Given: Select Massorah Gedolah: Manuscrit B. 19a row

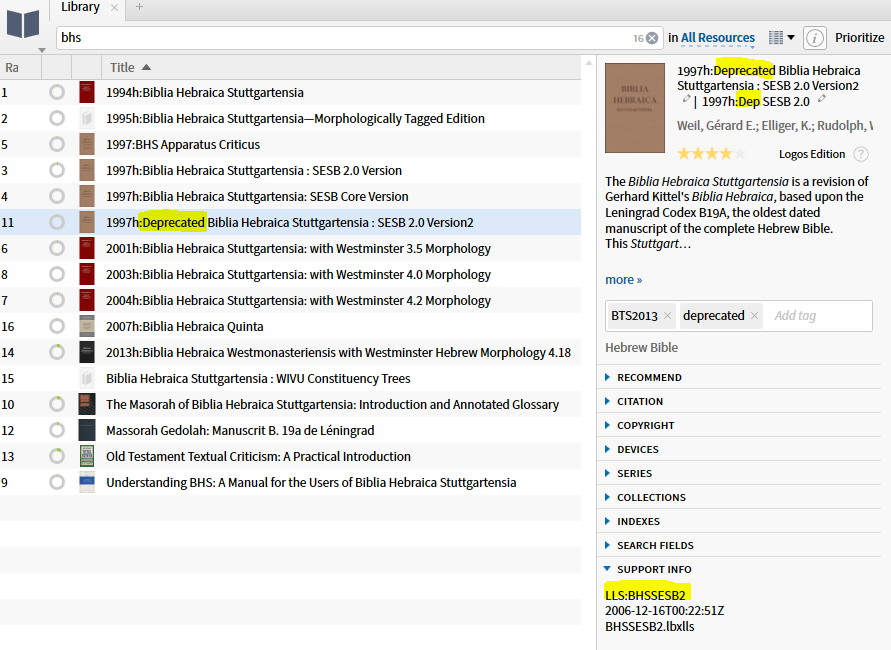Looking at the screenshot, I should 290,430.
